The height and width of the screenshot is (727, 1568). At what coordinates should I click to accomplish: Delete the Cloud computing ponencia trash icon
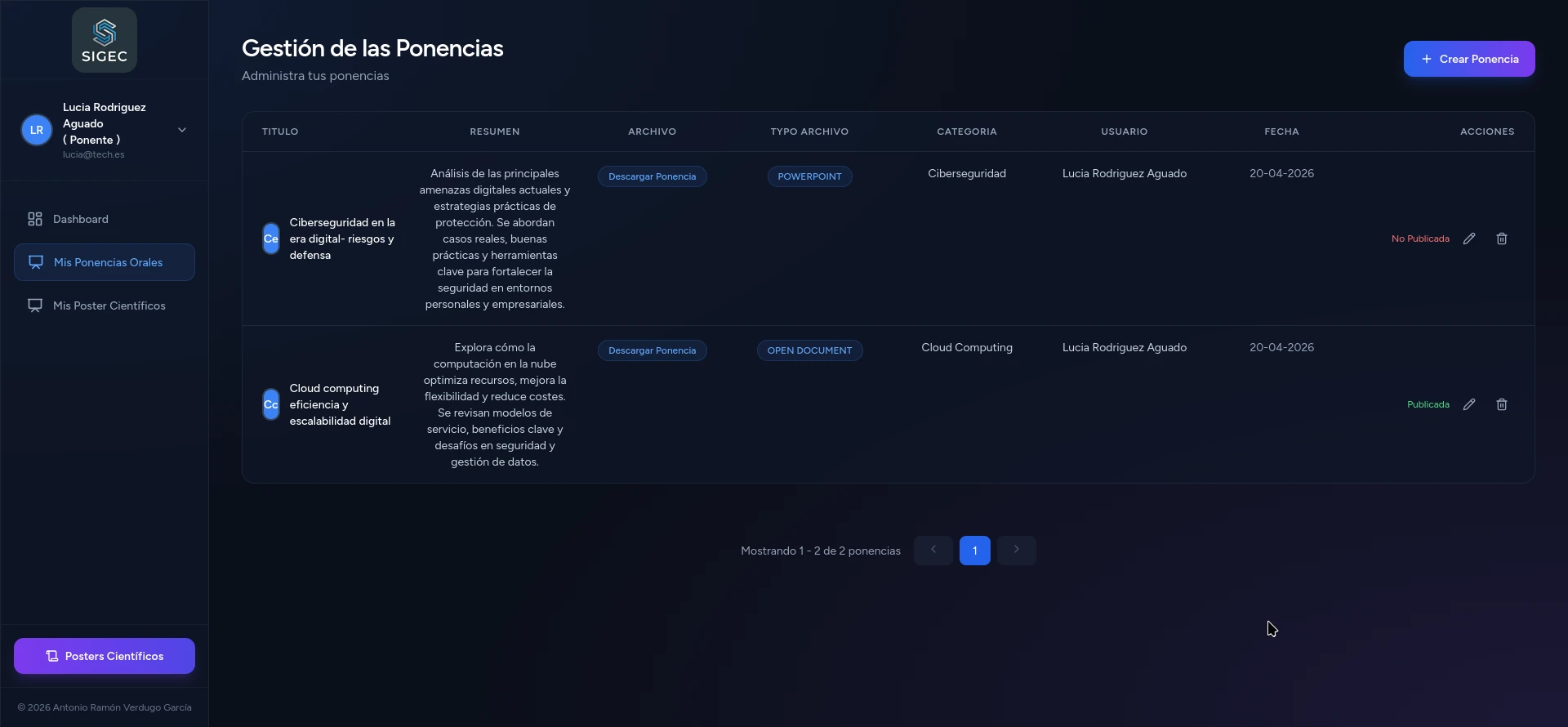coord(1501,404)
